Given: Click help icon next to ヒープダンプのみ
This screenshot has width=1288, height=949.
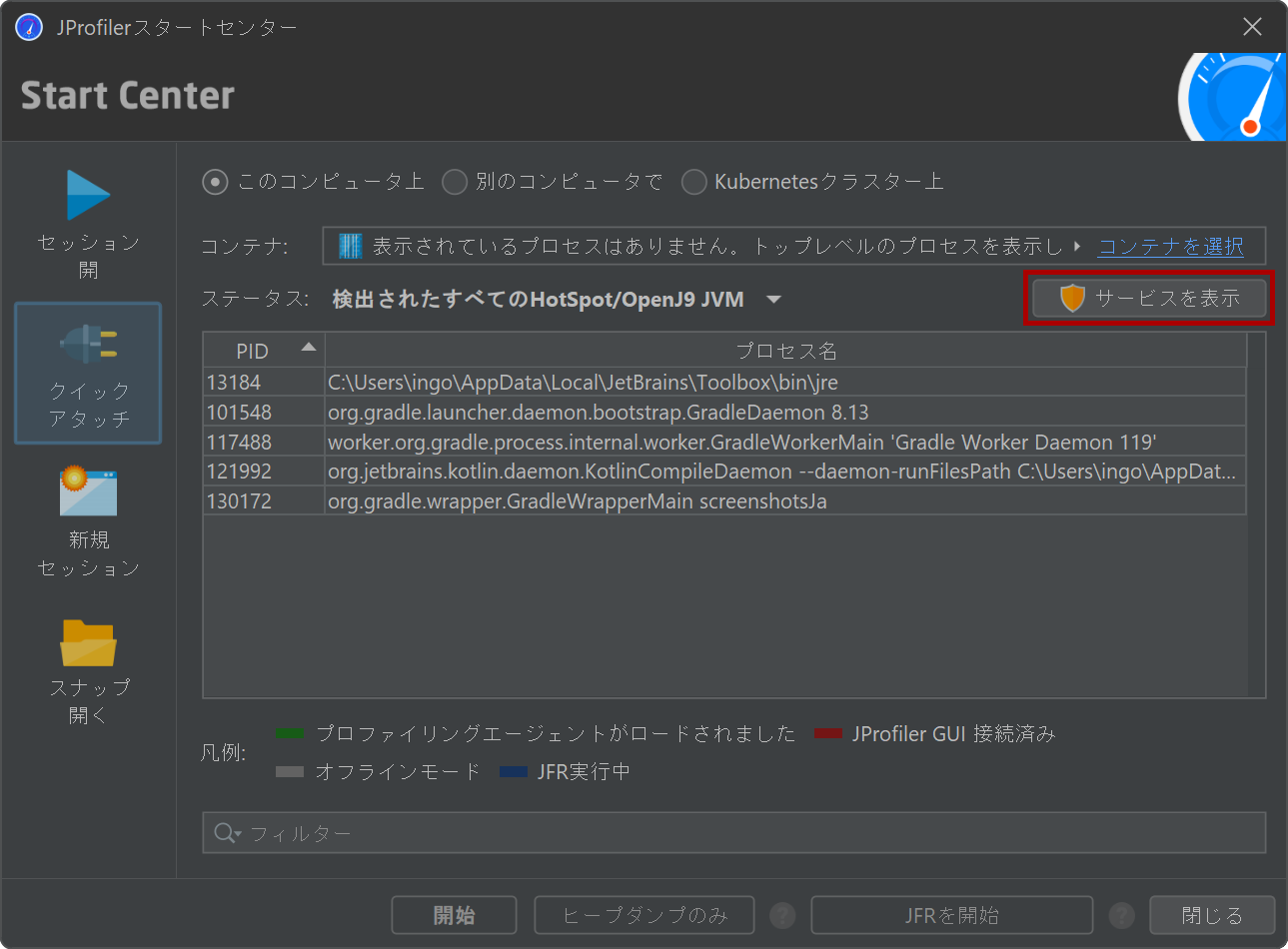Looking at the screenshot, I should tap(782, 915).
